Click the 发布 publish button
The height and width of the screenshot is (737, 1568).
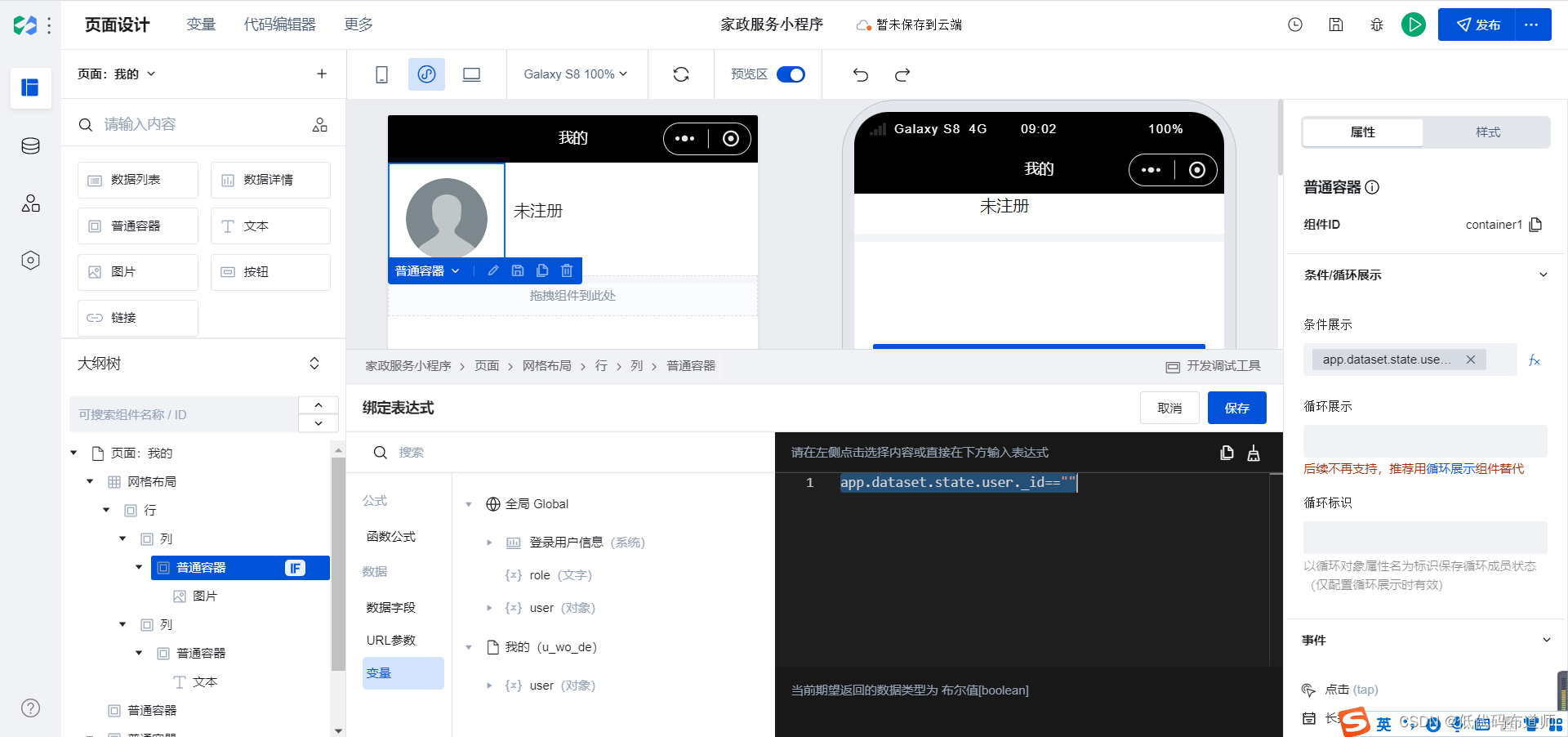click(1477, 25)
